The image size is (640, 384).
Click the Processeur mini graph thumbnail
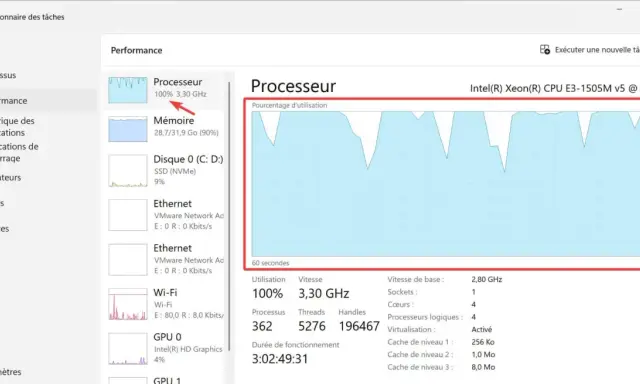click(128, 90)
